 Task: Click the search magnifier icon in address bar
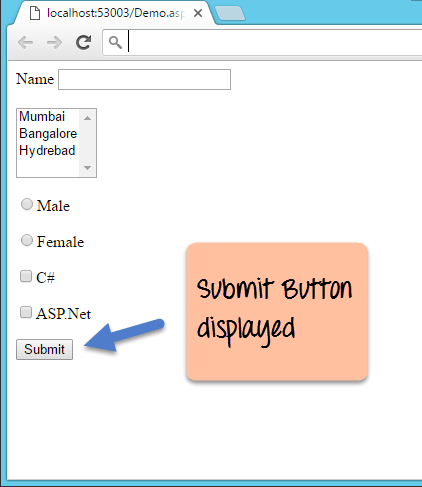coord(115,43)
